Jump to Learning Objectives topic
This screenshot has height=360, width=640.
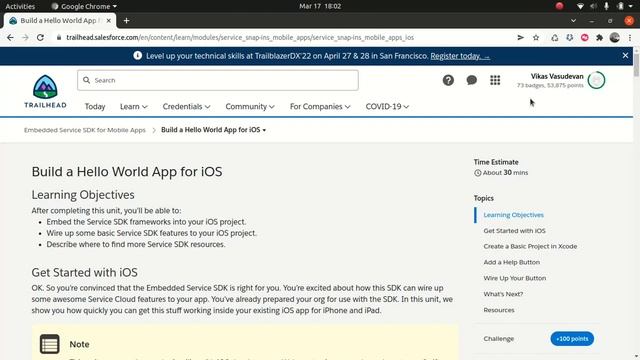click(513, 215)
